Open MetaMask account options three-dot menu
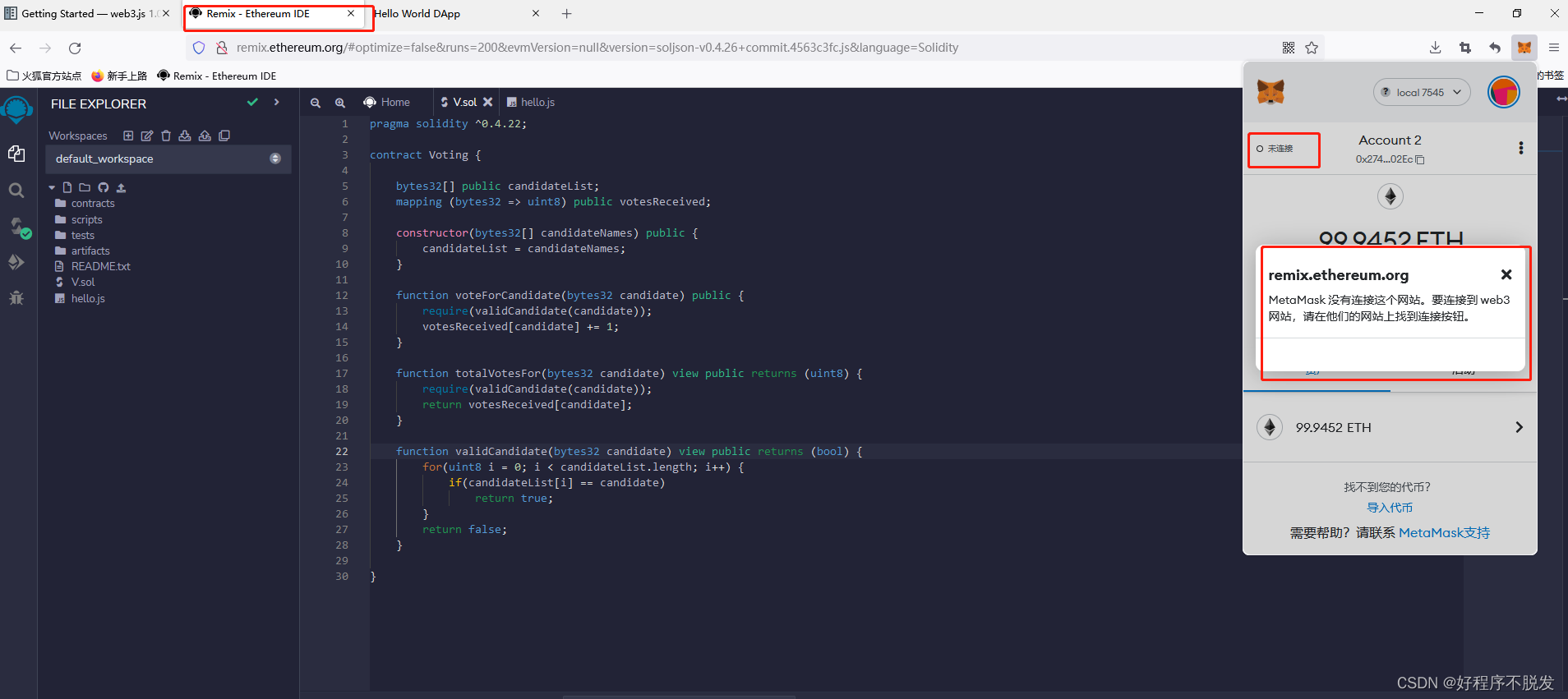Viewport: 1568px width, 699px height. (1520, 148)
